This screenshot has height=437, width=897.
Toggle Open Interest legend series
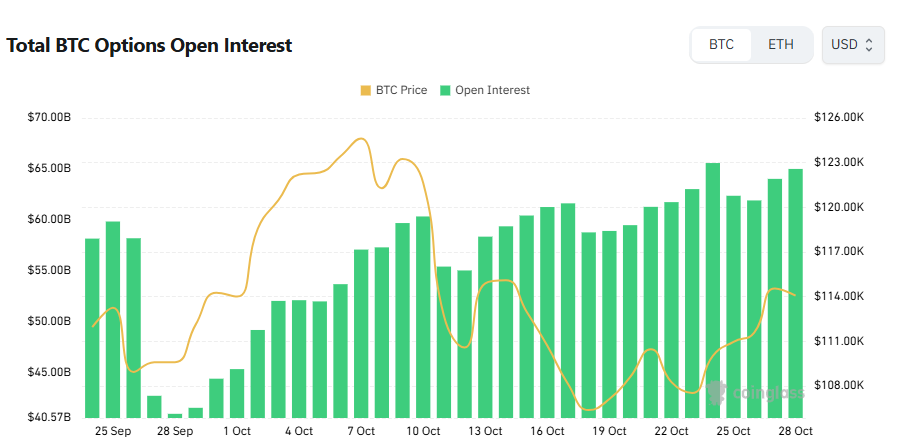[x=492, y=90]
